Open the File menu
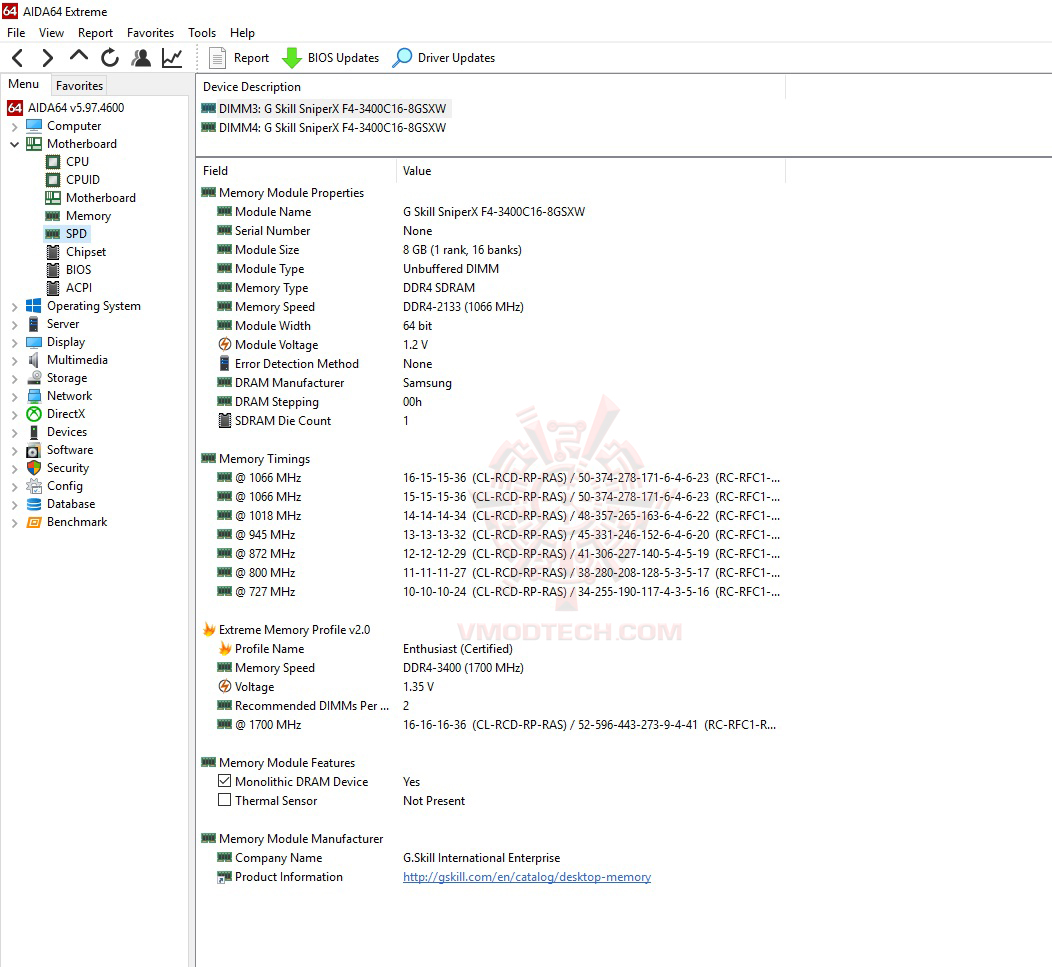This screenshot has width=1052, height=967. [16, 33]
